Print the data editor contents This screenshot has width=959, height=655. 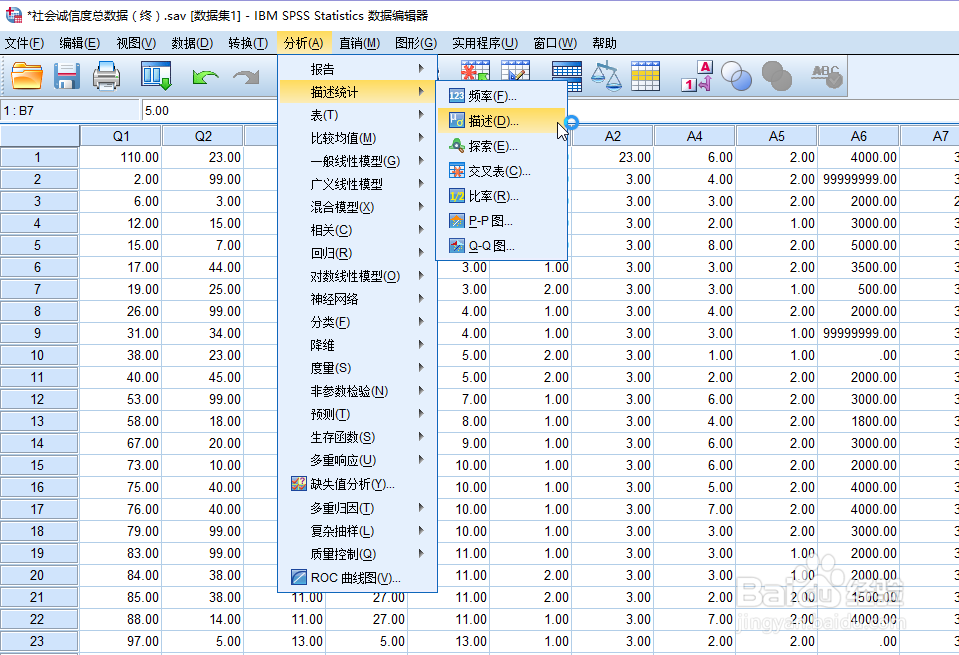pyautogui.click(x=105, y=76)
